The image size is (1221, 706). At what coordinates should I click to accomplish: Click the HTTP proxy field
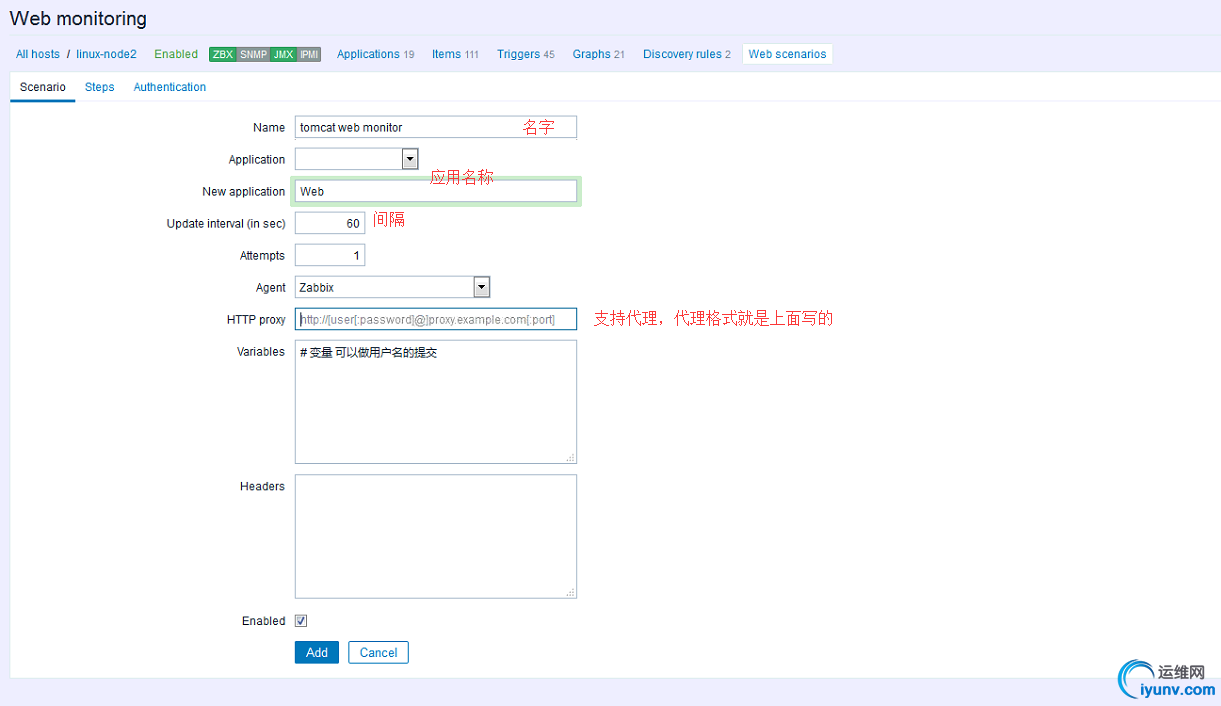tap(436, 319)
